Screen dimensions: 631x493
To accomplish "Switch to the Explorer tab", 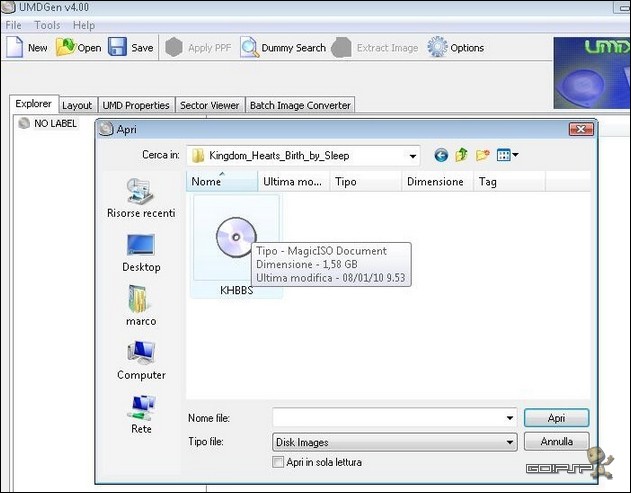I will pyautogui.click(x=34, y=104).
